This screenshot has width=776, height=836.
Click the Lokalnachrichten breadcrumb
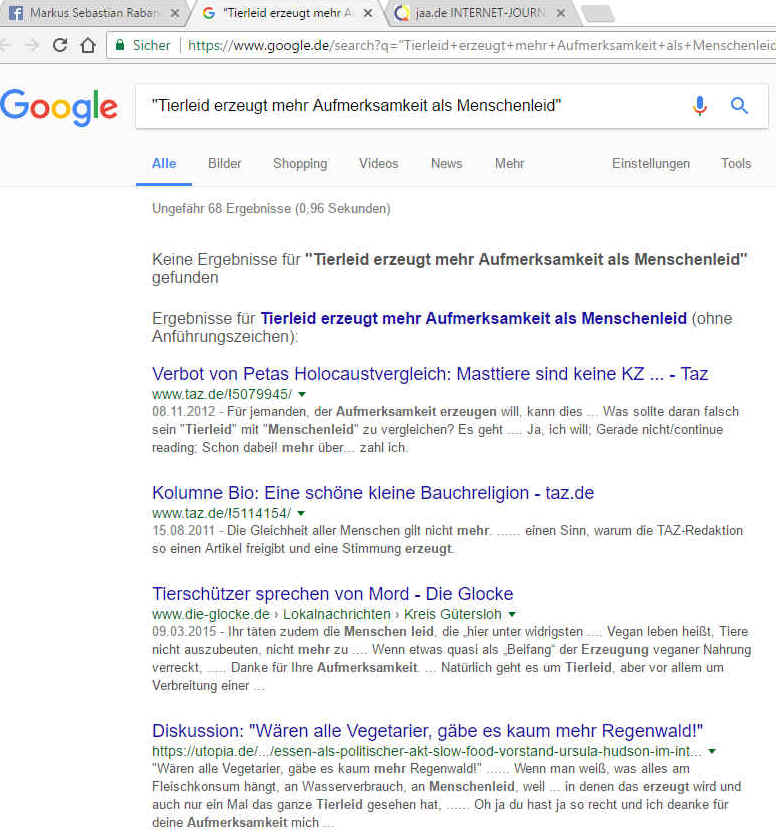coord(337,614)
